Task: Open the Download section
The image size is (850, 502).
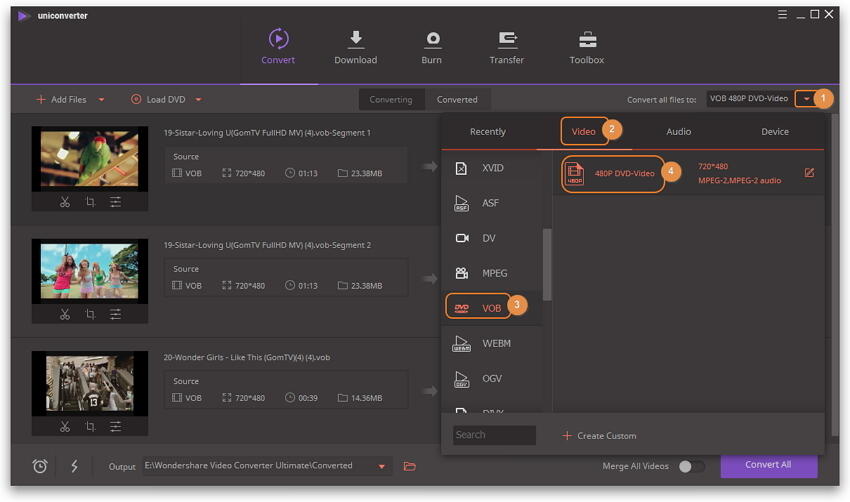Action: point(356,47)
